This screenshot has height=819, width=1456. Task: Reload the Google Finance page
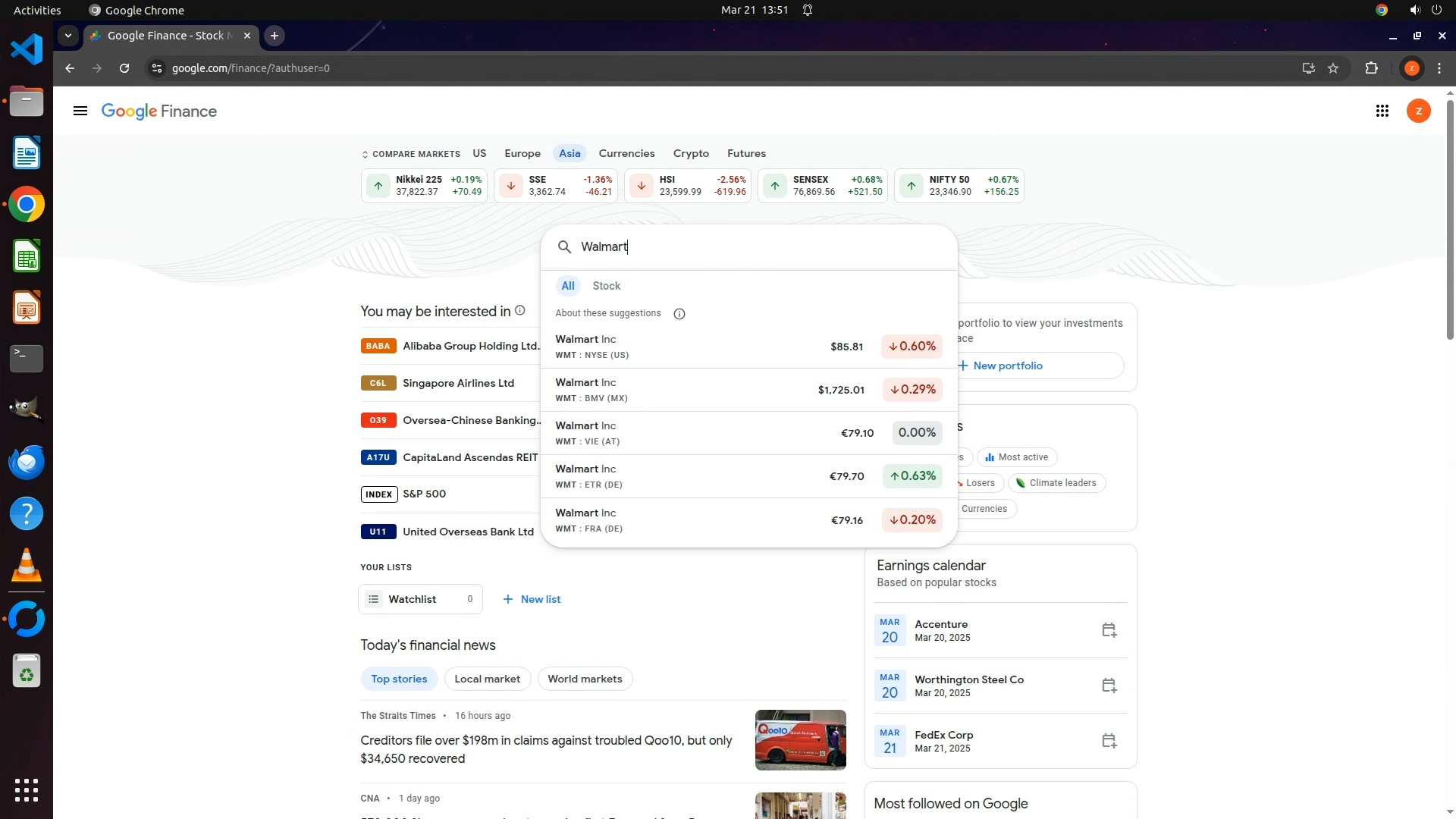pyautogui.click(x=124, y=68)
